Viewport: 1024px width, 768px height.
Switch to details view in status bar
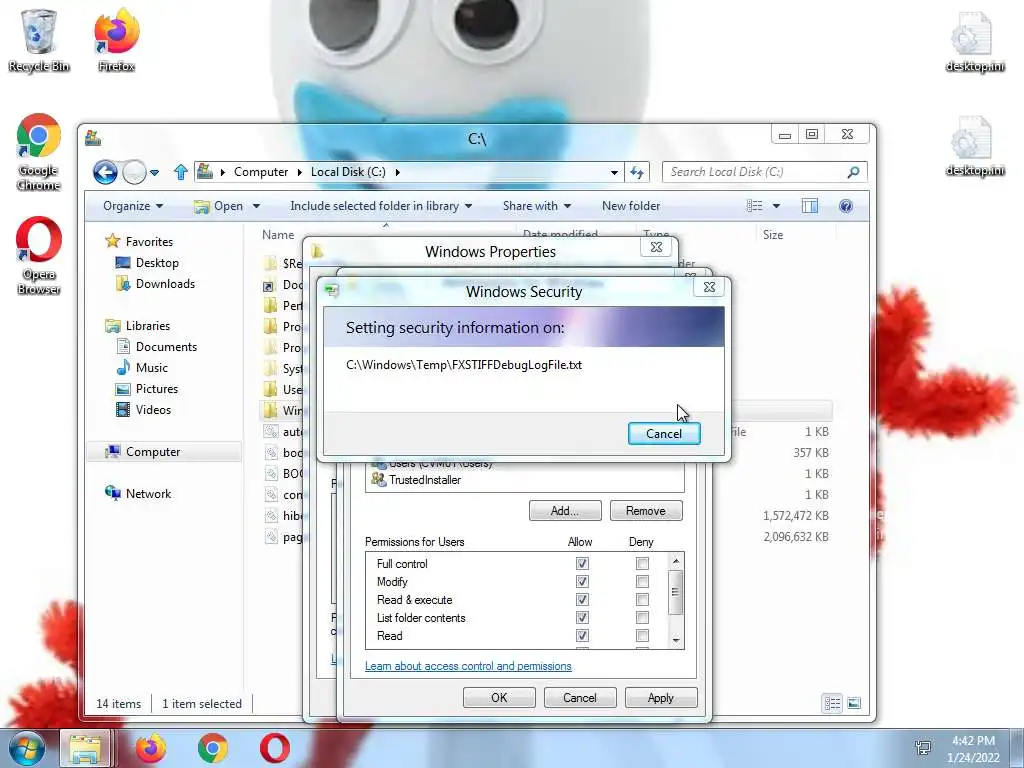(832, 703)
